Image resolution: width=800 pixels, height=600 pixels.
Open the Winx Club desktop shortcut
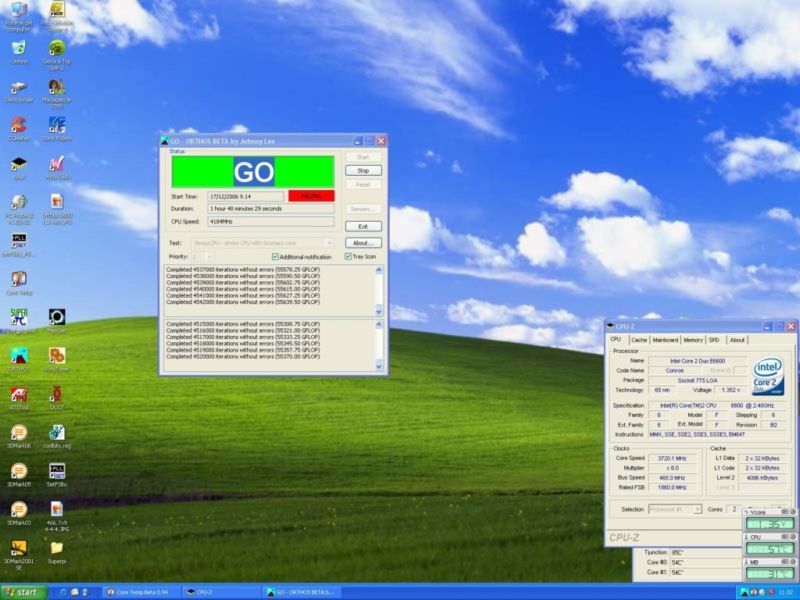click(x=57, y=163)
